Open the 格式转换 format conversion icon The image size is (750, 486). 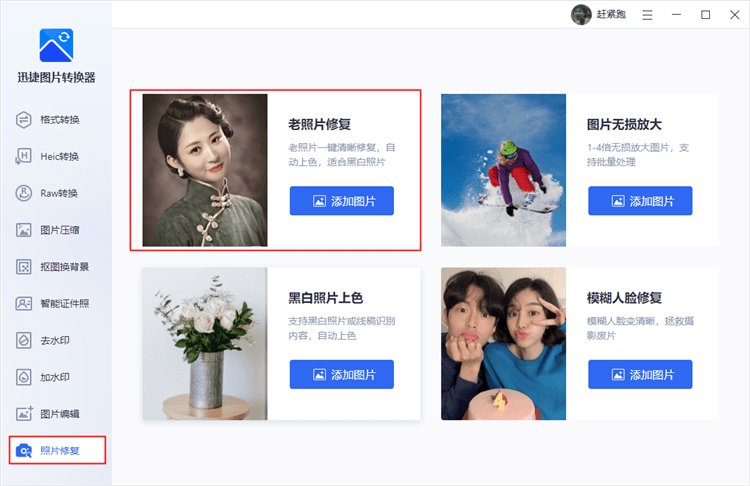click(x=23, y=120)
